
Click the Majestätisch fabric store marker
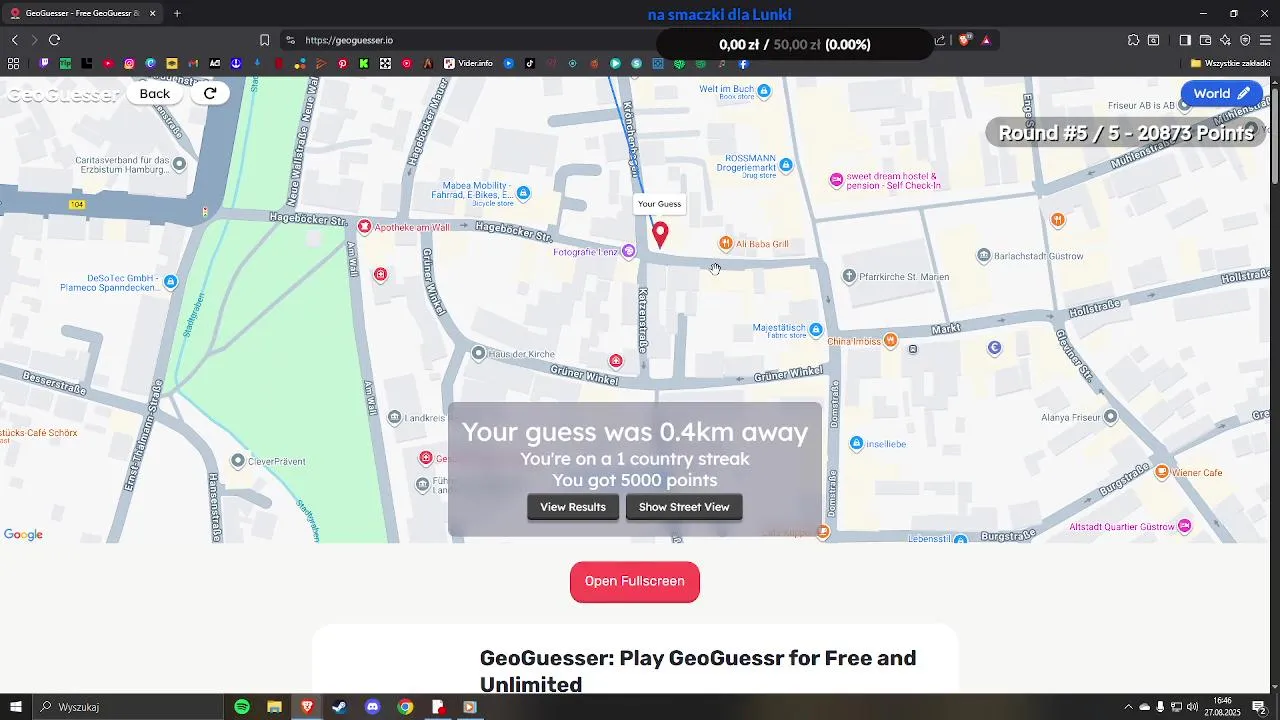click(x=816, y=329)
